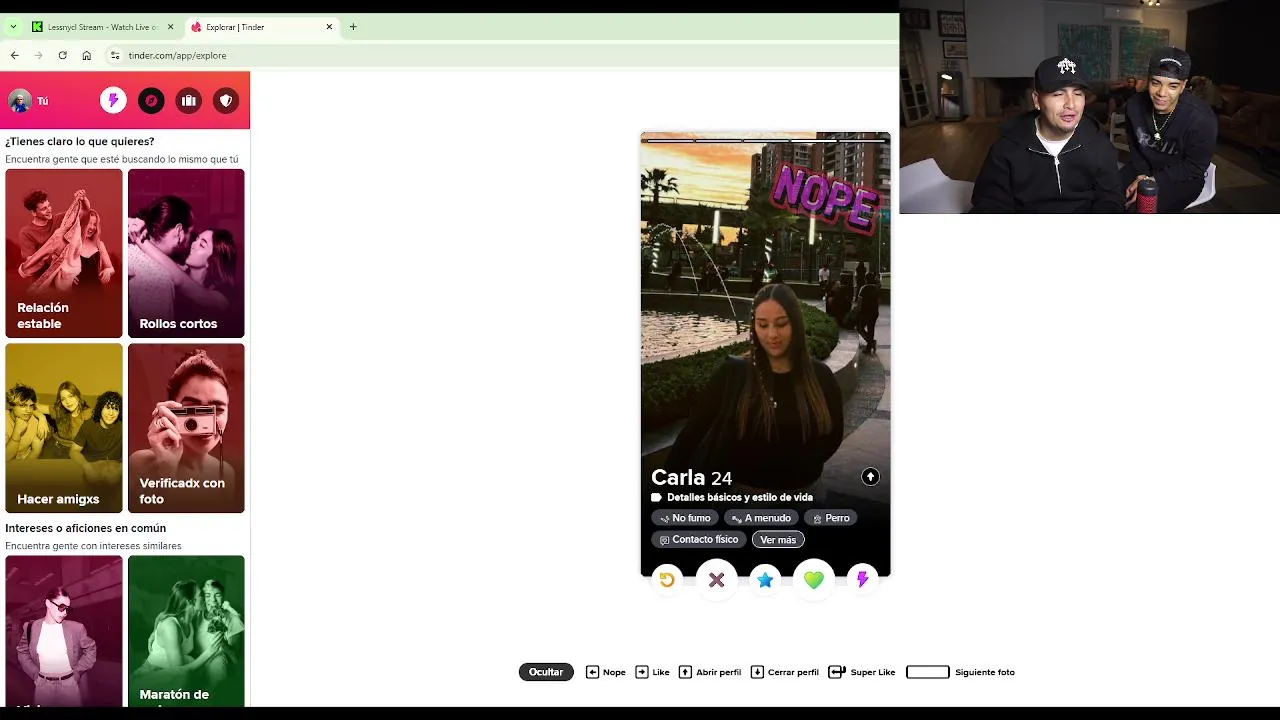Click the purple Boost lightning button on card
Image resolution: width=1280 pixels, height=720 pixels.
coord(862,579)
